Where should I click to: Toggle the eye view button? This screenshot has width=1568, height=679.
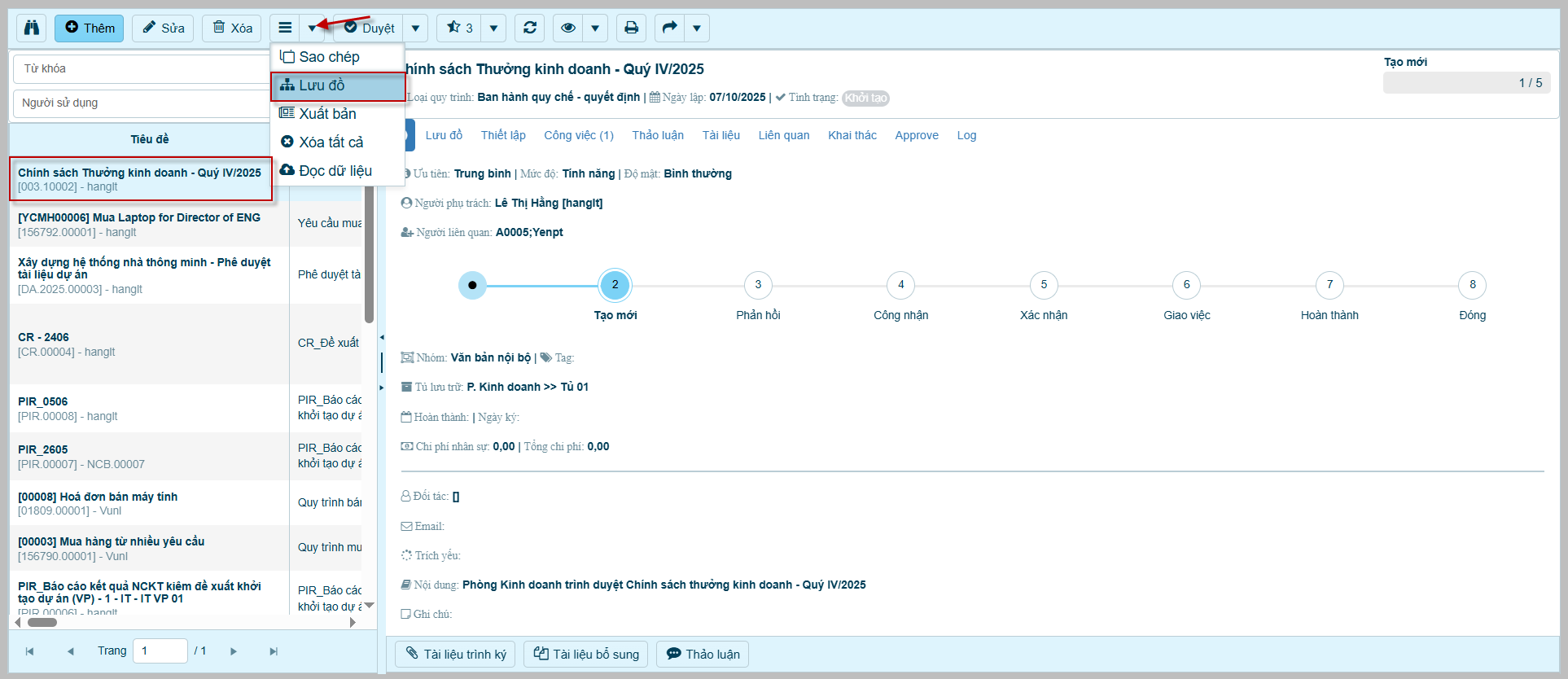click(x=568, y=28)
